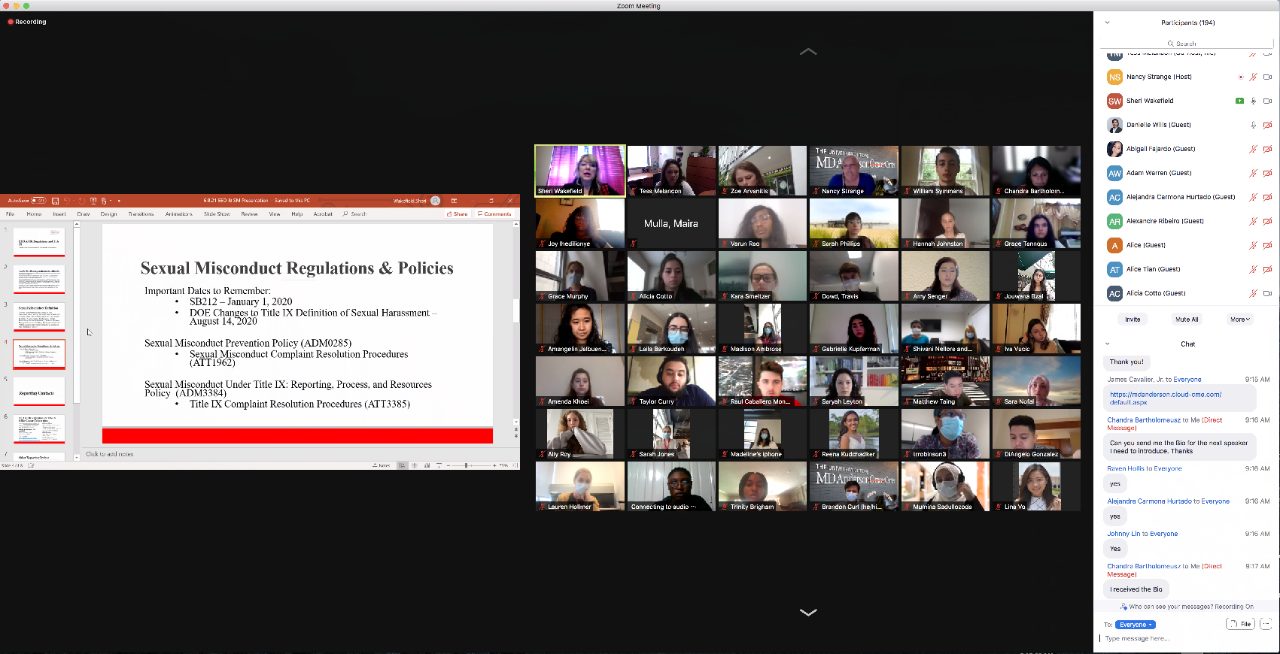Image resolution: width=1280 pixels, height=654 pixels.
Task: Select slide 1 thumbnail in PowerPoint
Action: tap(38, 241)
